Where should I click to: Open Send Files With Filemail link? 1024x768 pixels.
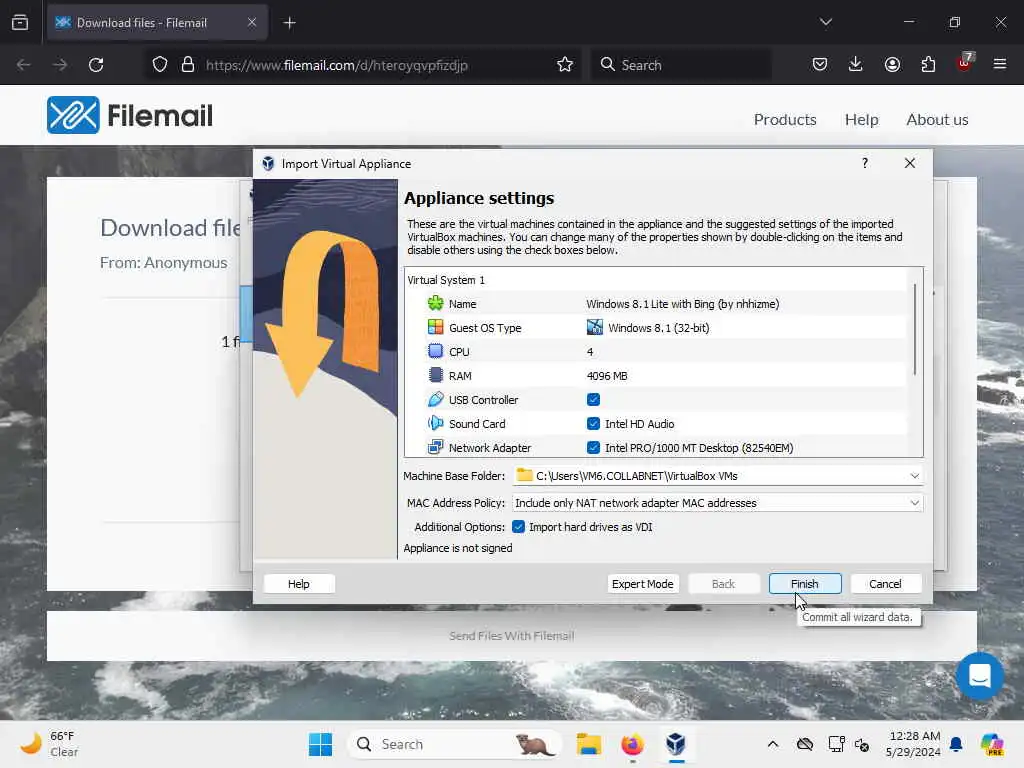tap(511, 635)
